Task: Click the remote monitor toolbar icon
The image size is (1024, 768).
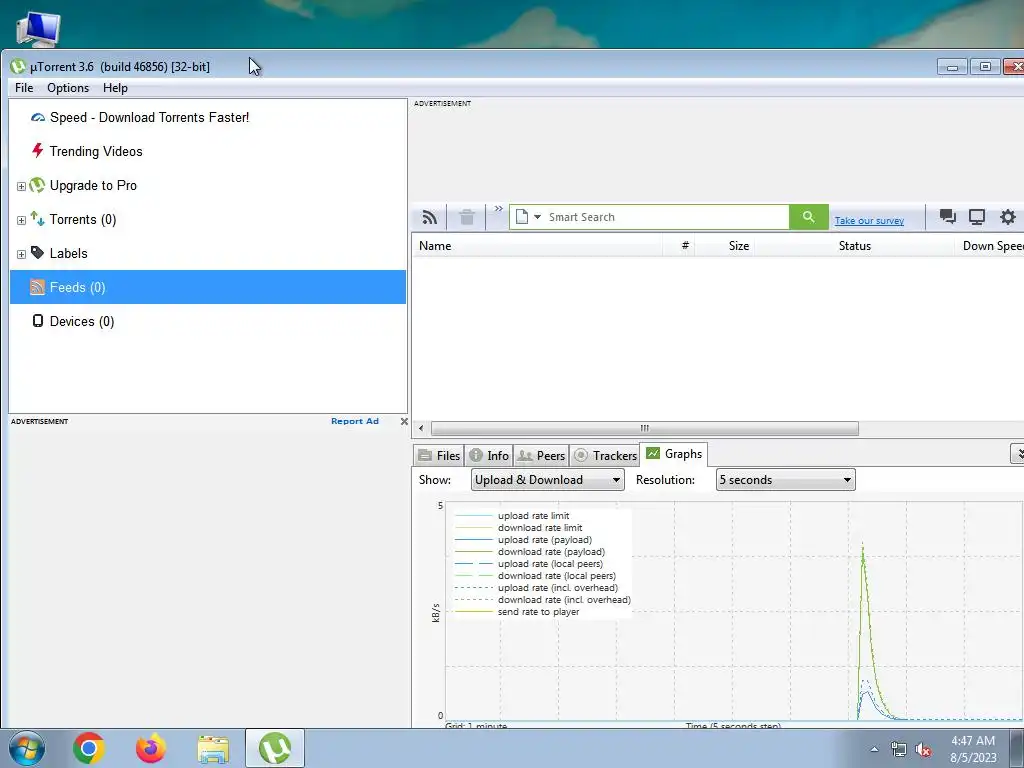Action: 976,217
